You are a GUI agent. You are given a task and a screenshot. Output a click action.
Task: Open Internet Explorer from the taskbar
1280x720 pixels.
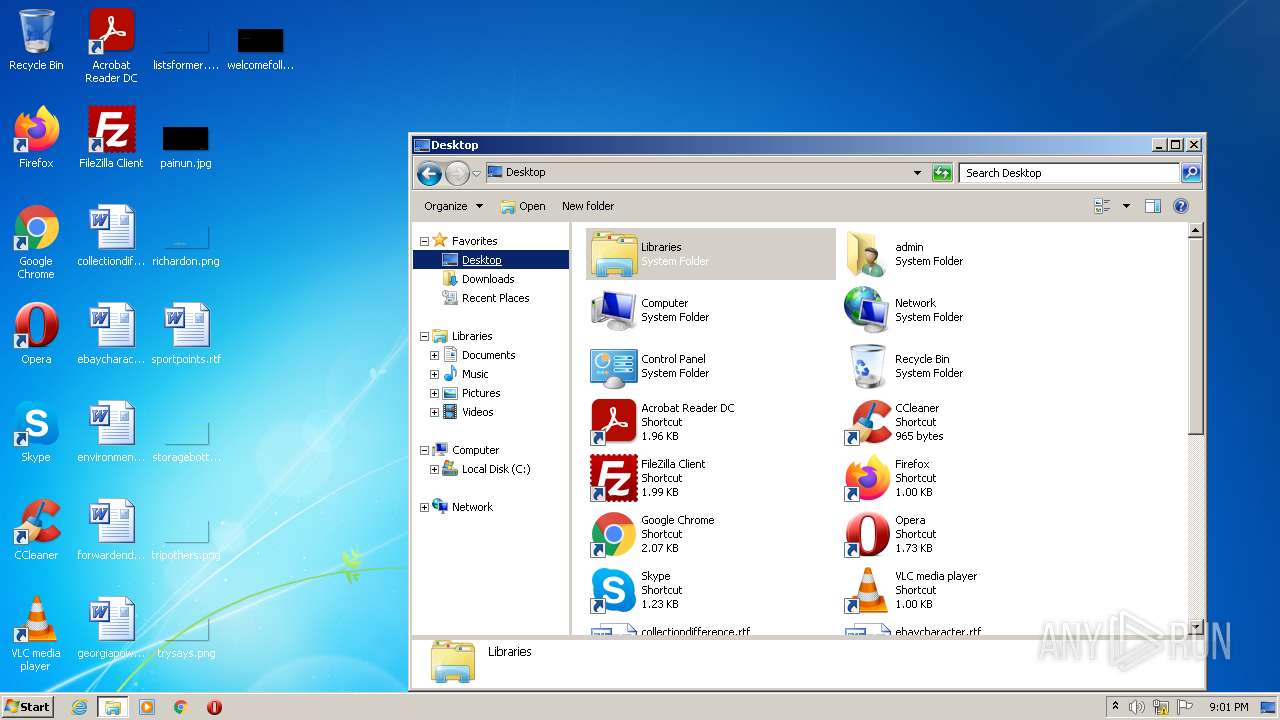click(x=79, y=707)
